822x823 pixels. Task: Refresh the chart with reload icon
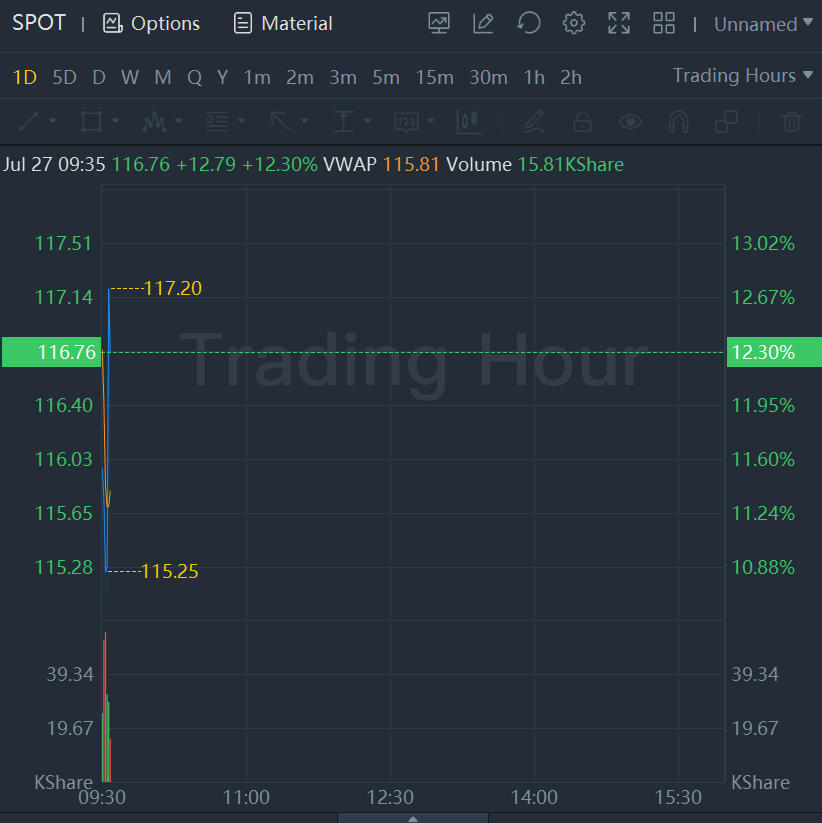(529, 23)
